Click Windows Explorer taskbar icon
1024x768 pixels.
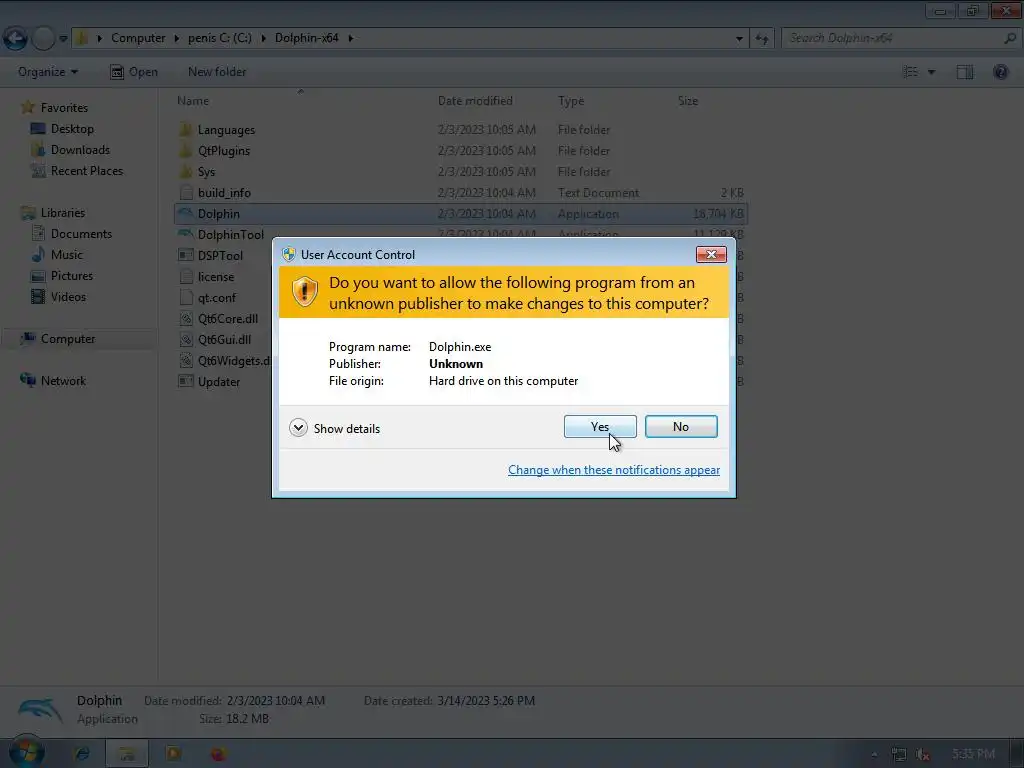pyautogui.click(x=127, y=754)
